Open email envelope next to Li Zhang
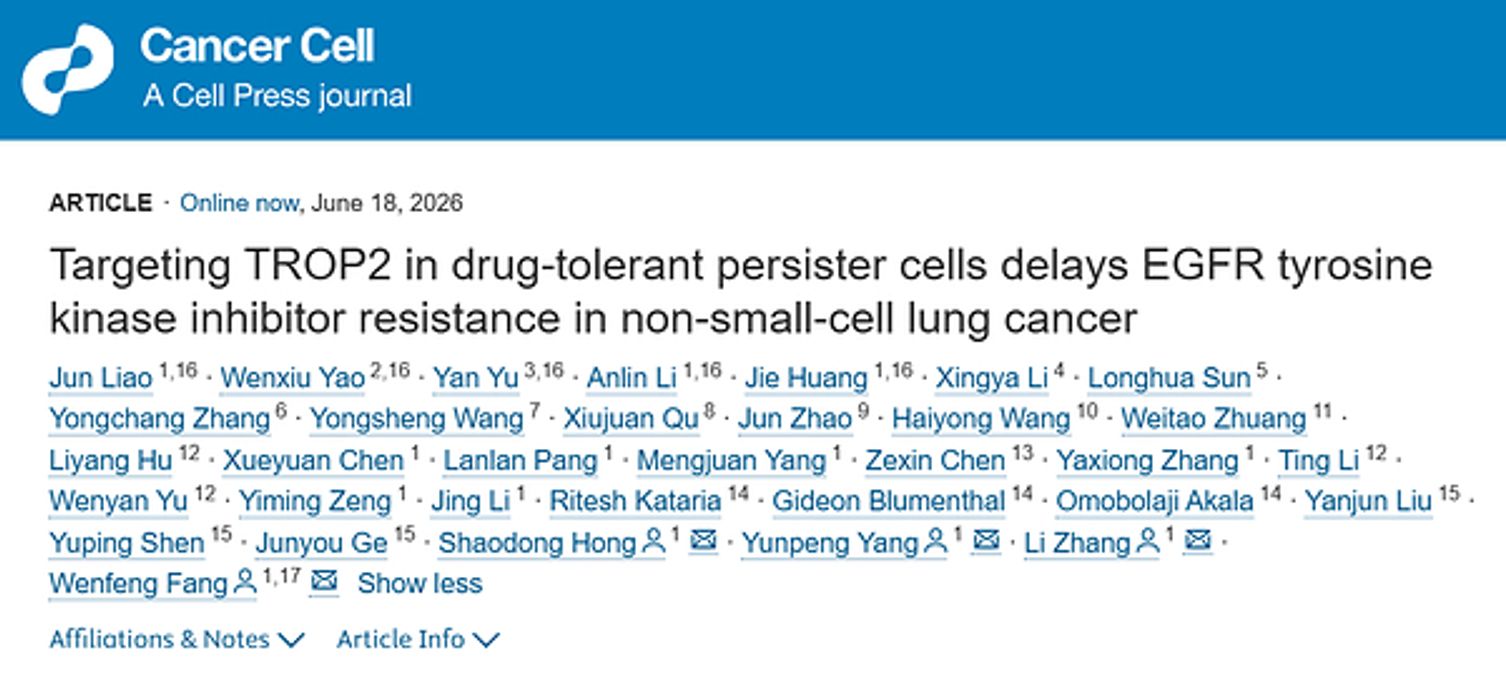Image resolution: width=1506 pixels, height=675 pixels. (x=1198, y=541)
